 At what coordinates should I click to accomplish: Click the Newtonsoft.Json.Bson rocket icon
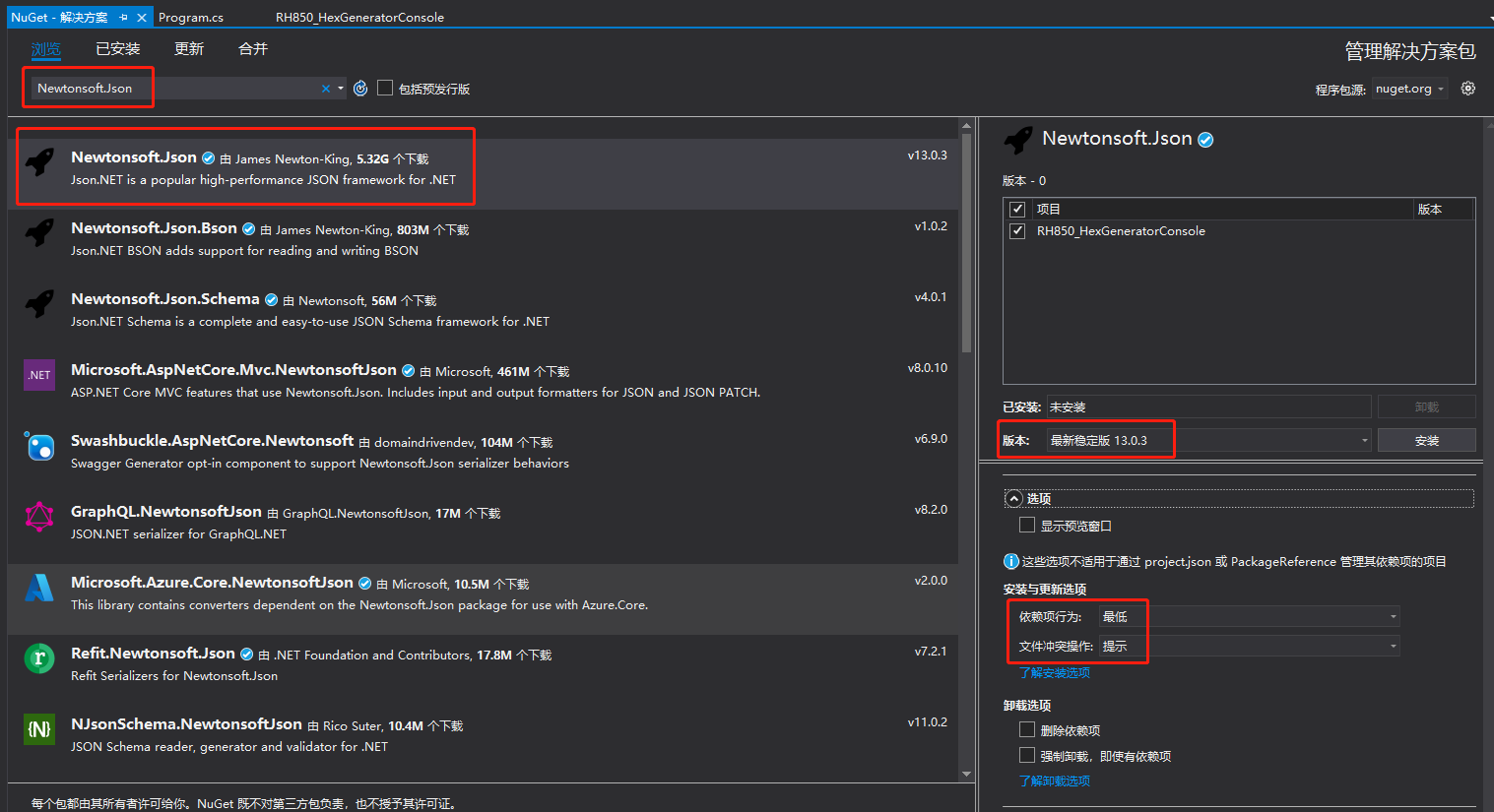tap(39, 232)
